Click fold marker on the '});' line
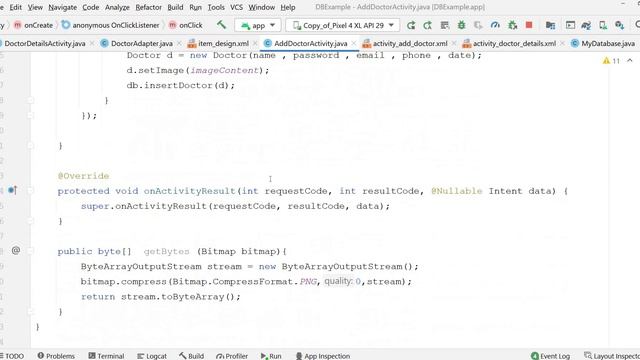 [31, 116]
